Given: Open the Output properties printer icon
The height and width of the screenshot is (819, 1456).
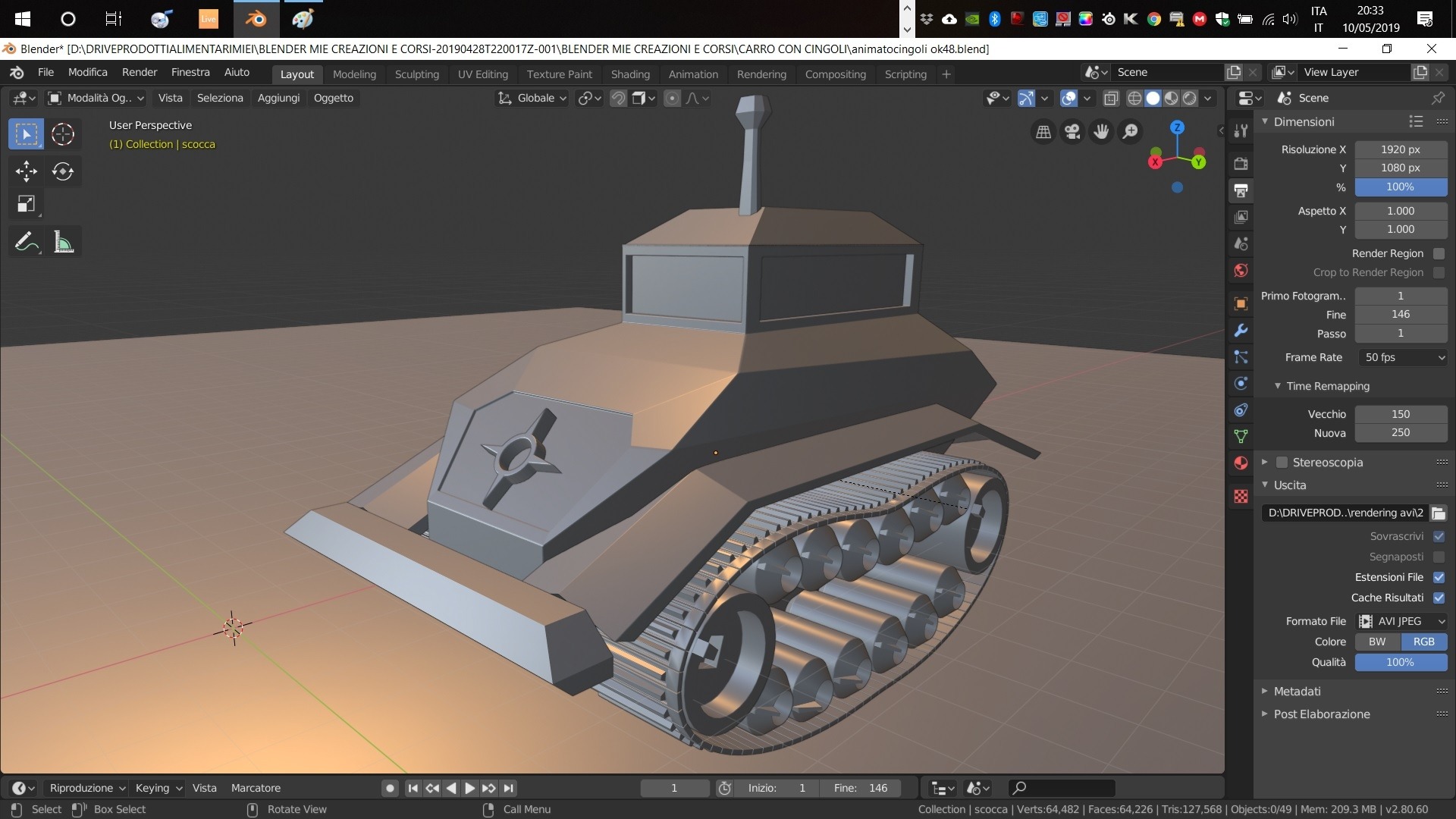Looking at the screenshot, I should point(1241,190).
